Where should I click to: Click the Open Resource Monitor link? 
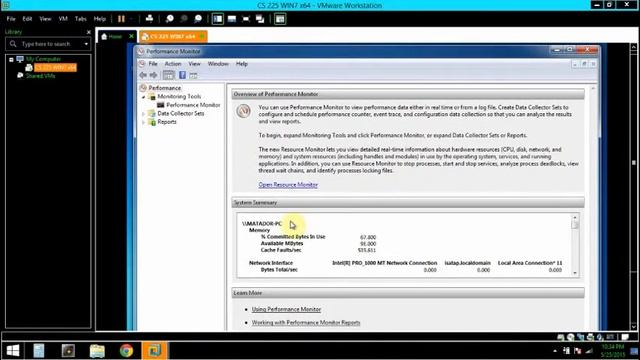point(288,184)
